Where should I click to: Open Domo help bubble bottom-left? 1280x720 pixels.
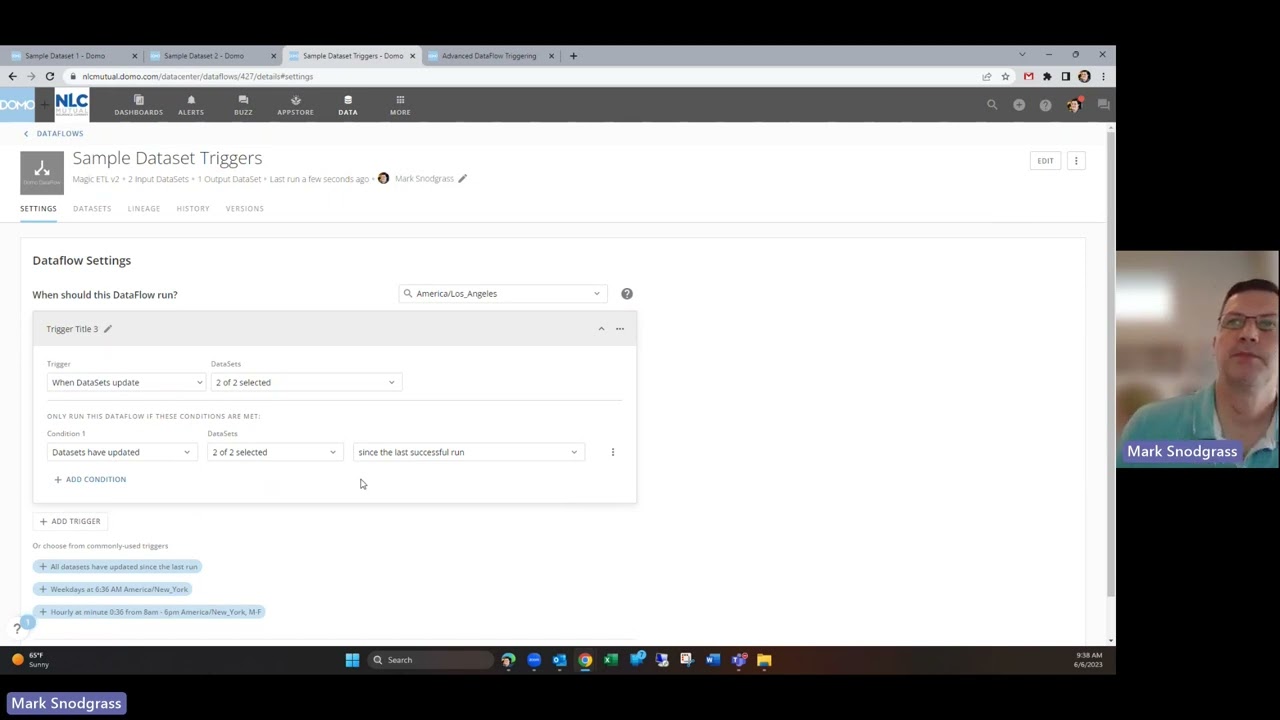click(x=18, y=628)
